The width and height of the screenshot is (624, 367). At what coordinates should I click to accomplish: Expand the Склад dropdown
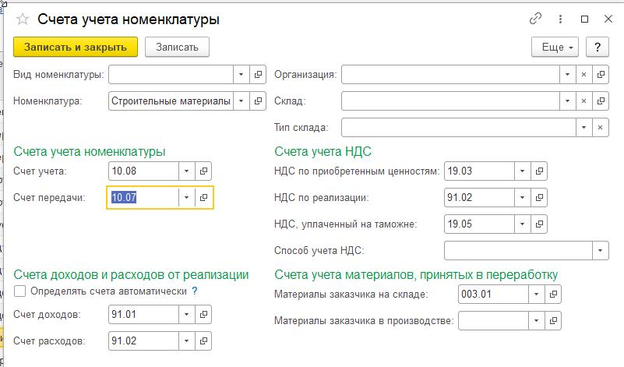567,101
